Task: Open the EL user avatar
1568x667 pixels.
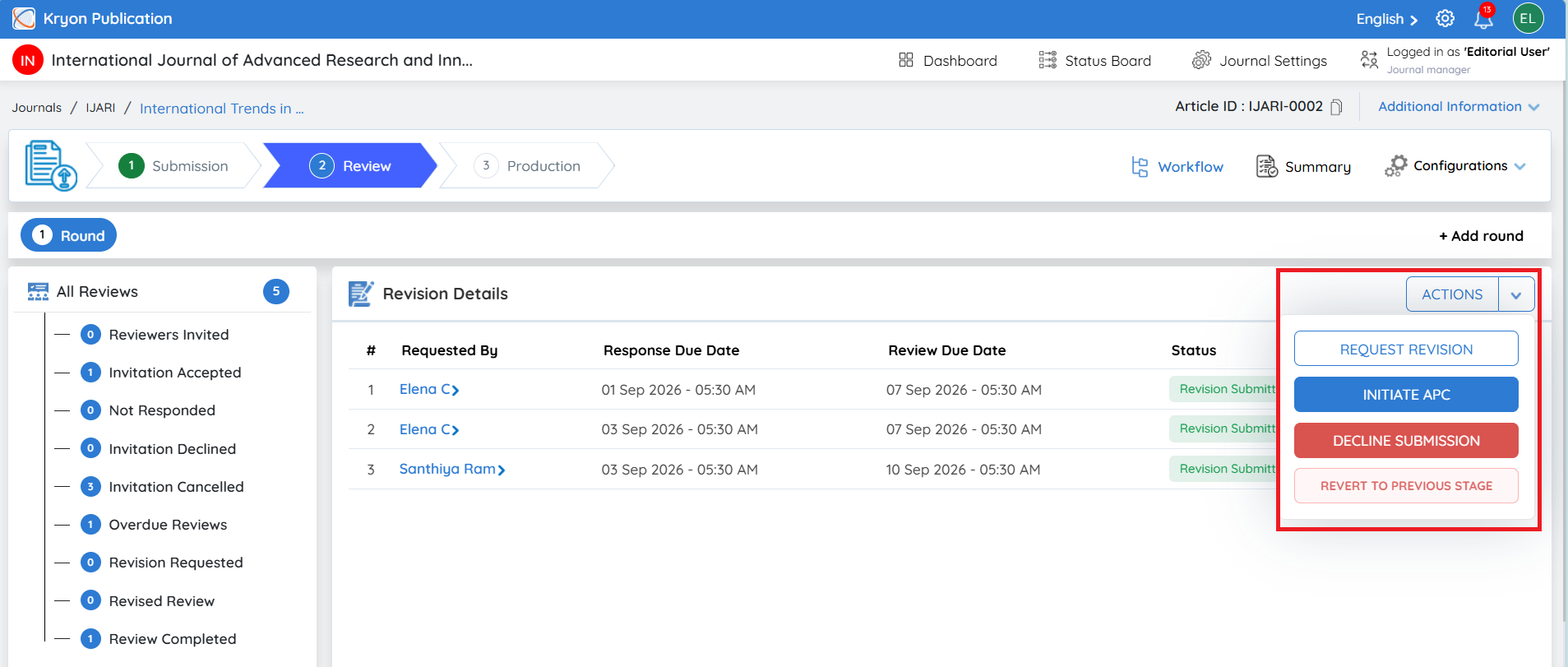Action: pos(1528,18)
